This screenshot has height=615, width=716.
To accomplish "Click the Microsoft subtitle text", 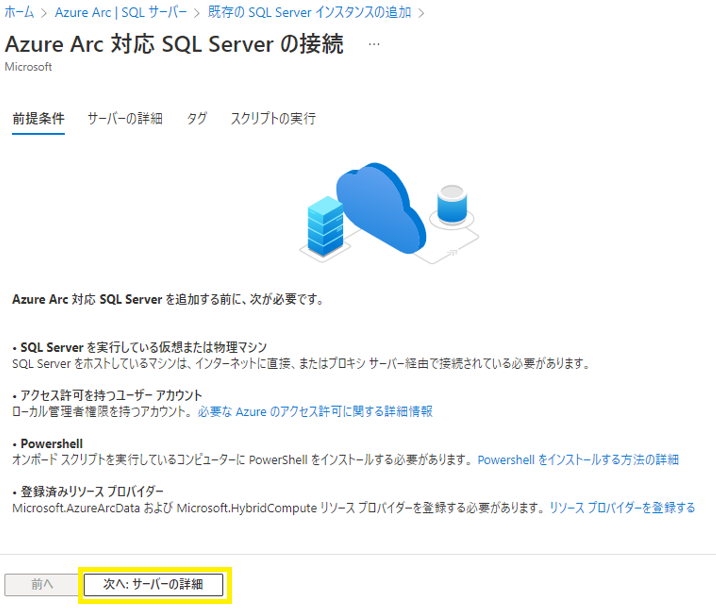I will (28, 67).
